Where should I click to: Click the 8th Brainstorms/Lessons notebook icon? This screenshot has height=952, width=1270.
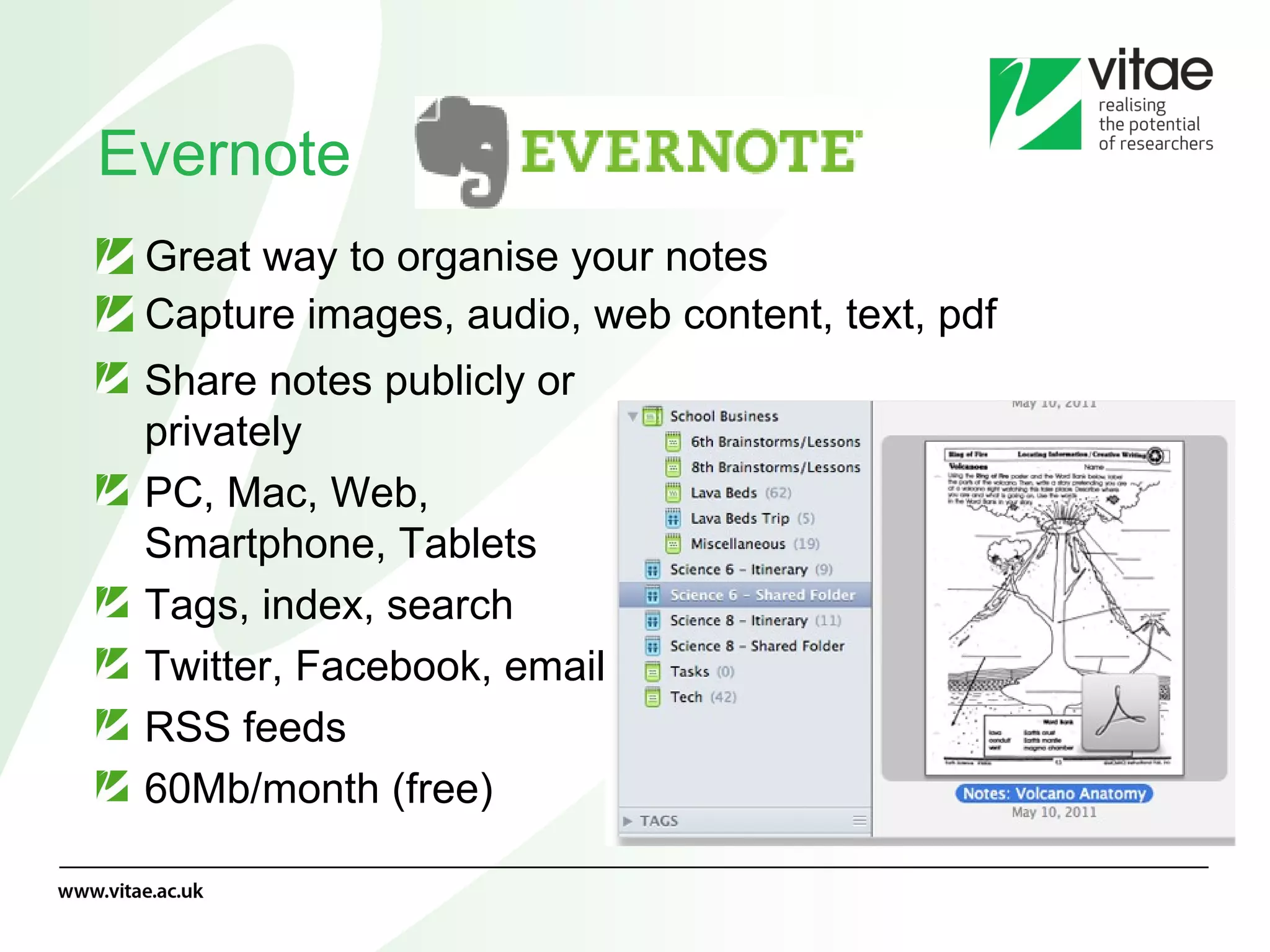coord(673,467)
